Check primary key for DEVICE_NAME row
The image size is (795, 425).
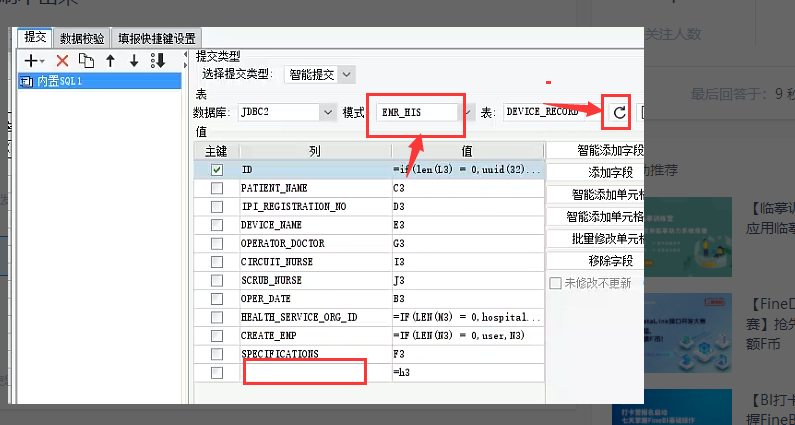pos(217,225)
